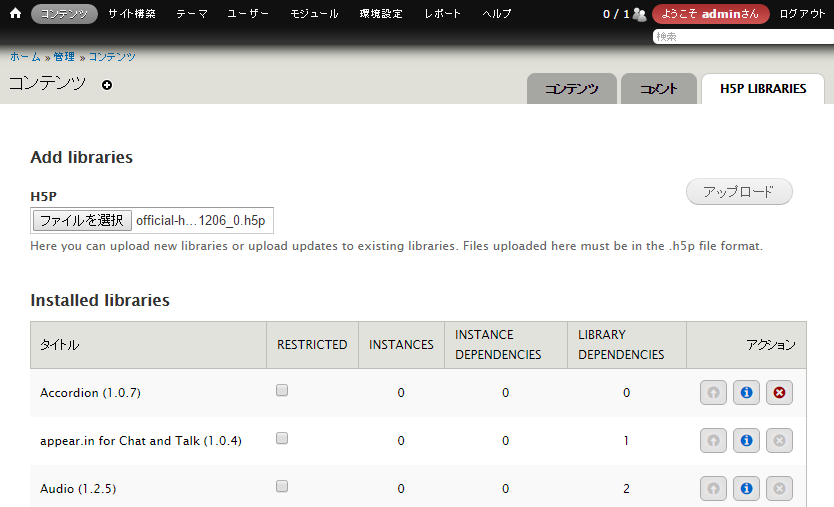
Task: Click the INSTANCES column header
Action: [402, 345]
